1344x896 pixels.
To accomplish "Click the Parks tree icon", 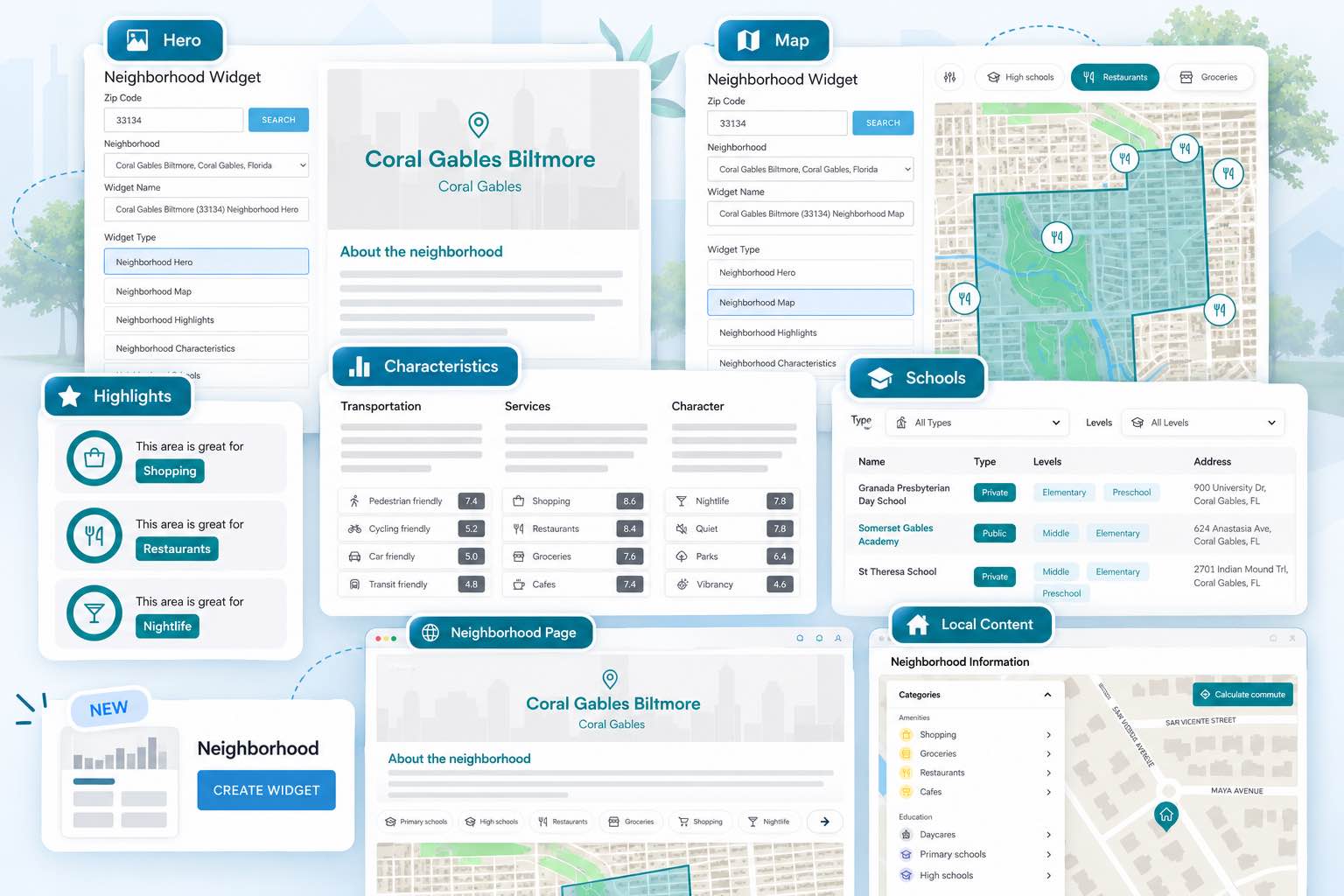I will tap(682, 556).
